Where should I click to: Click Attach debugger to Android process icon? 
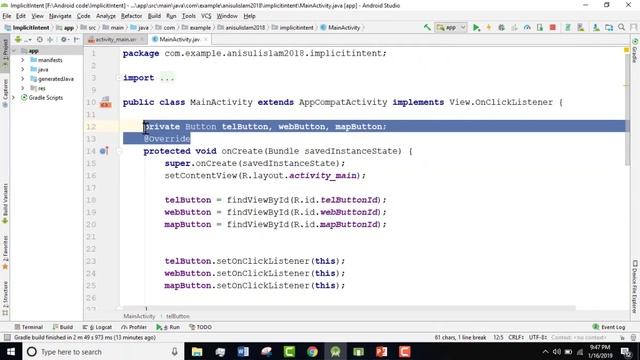coord(540,27)
